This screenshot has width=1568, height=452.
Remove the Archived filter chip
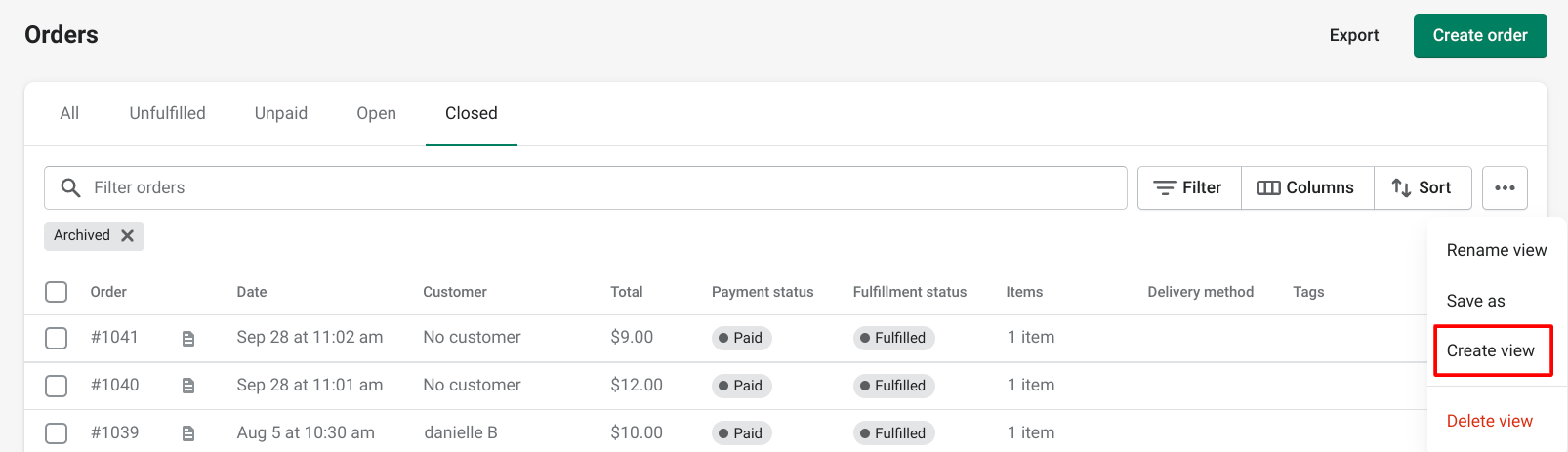[127, 235]
